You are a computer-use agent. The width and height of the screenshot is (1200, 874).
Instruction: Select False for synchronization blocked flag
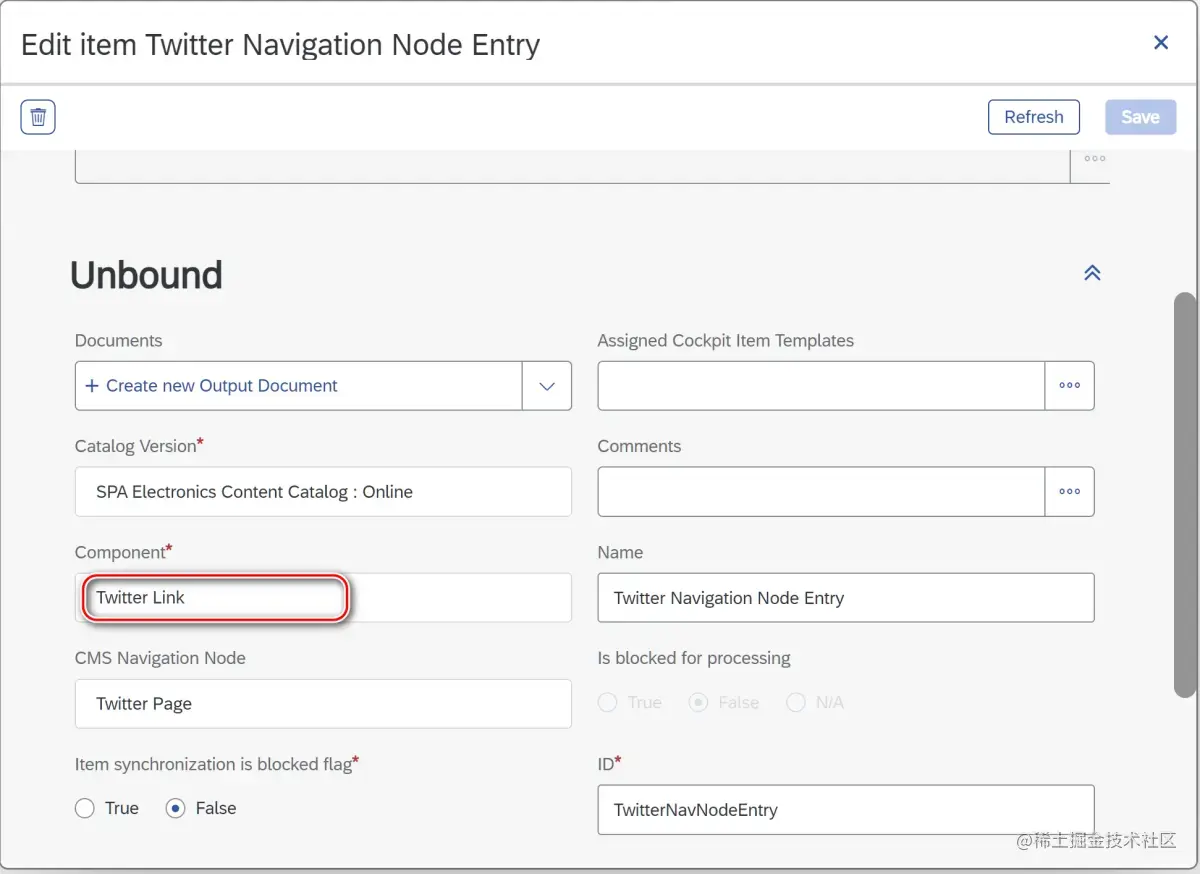(176, 808)
